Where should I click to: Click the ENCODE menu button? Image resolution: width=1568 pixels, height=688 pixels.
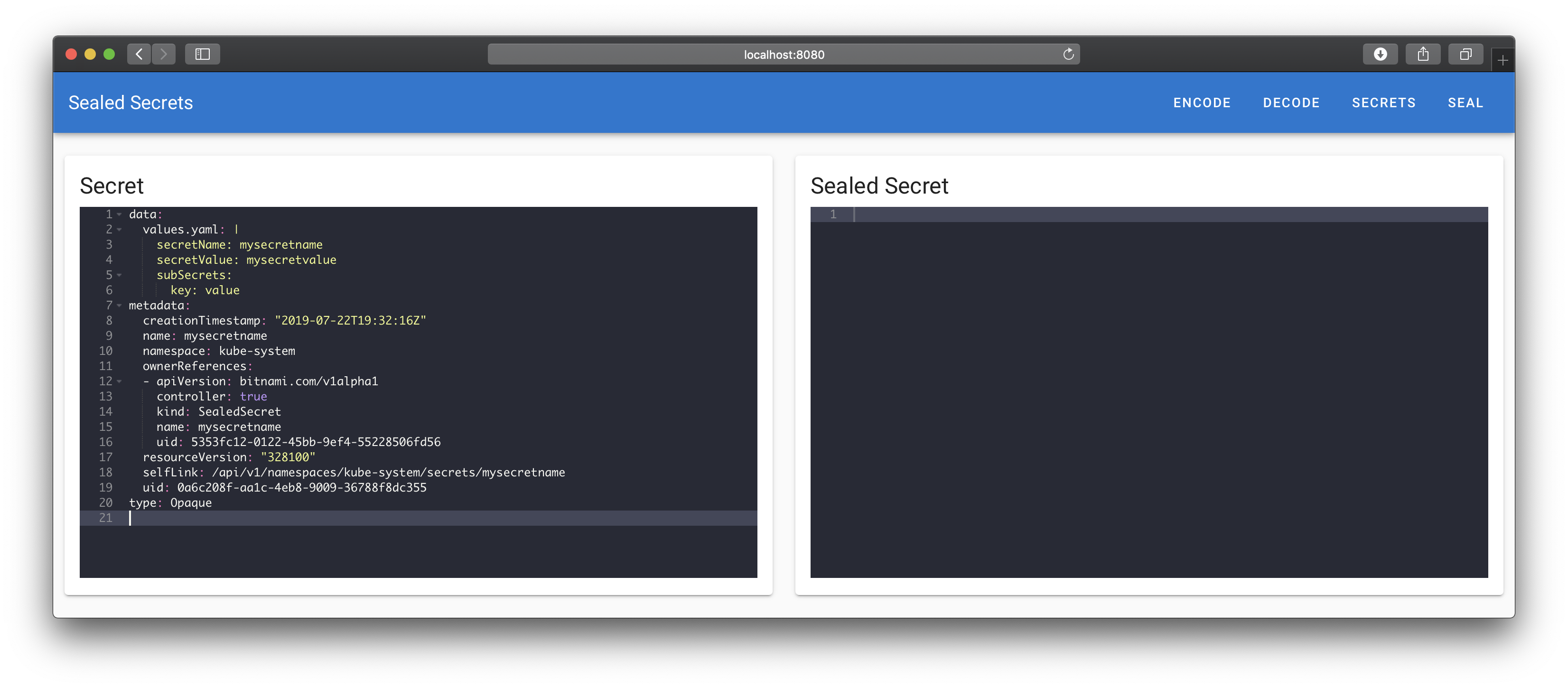click(x=1202, y=103)
